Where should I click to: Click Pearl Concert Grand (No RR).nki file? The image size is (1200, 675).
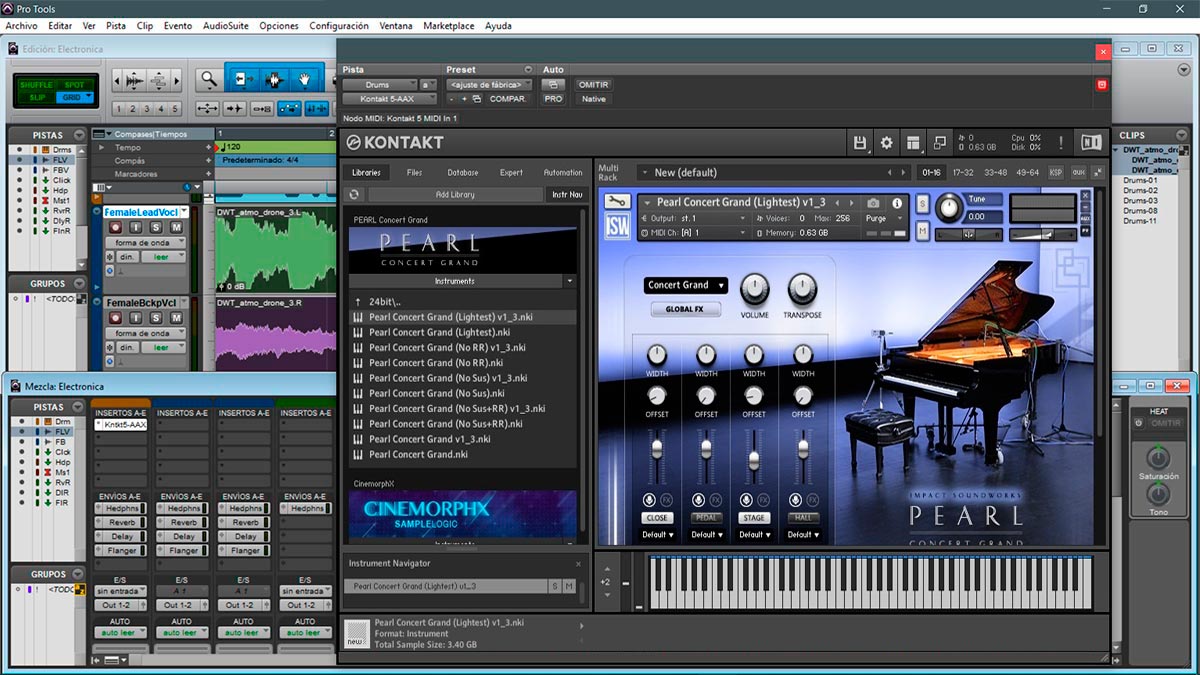[438, 363]
